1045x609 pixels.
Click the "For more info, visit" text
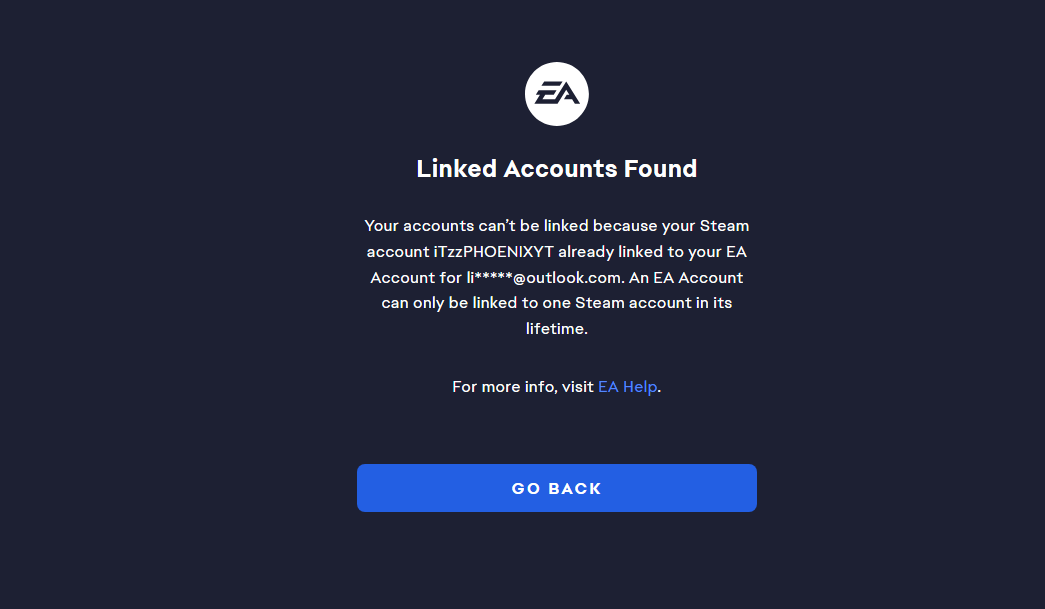pyautogui.click(x=523, y=387)
